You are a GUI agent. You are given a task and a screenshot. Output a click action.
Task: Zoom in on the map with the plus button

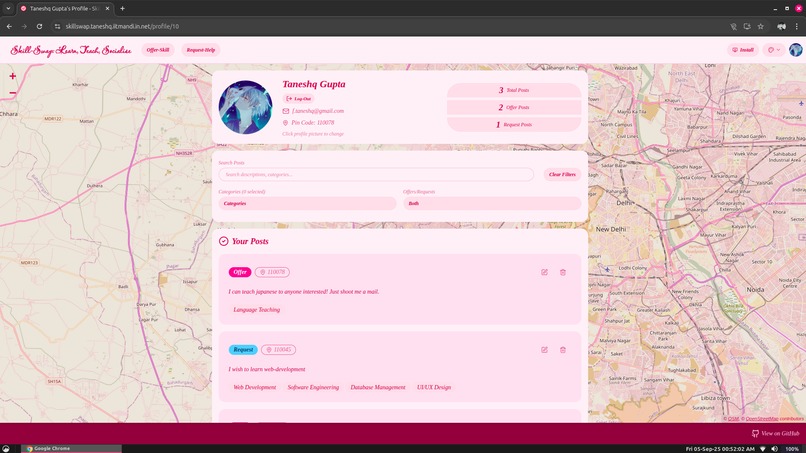tap(12, 76)
